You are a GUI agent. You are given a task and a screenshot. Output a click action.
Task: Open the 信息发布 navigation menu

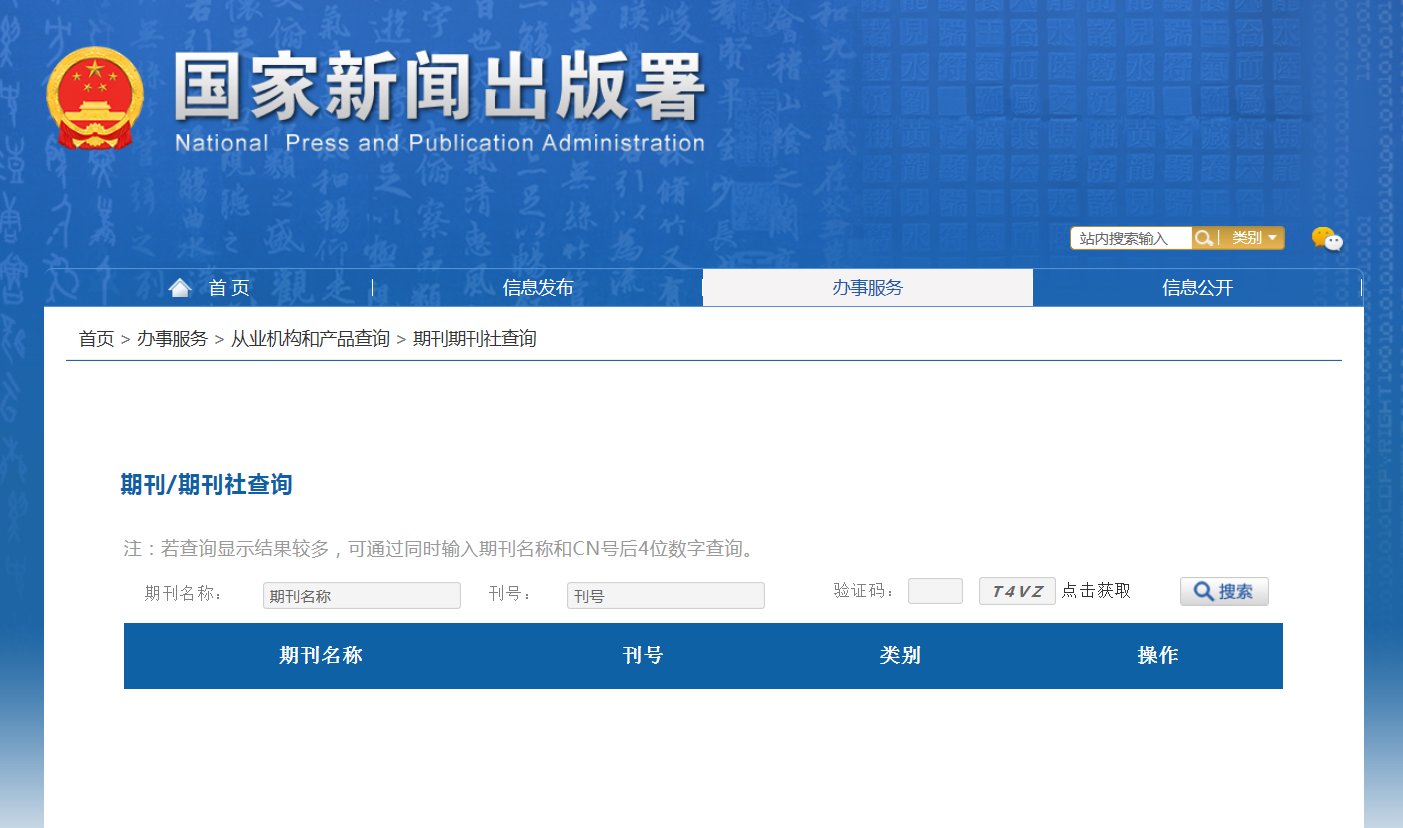538,288
